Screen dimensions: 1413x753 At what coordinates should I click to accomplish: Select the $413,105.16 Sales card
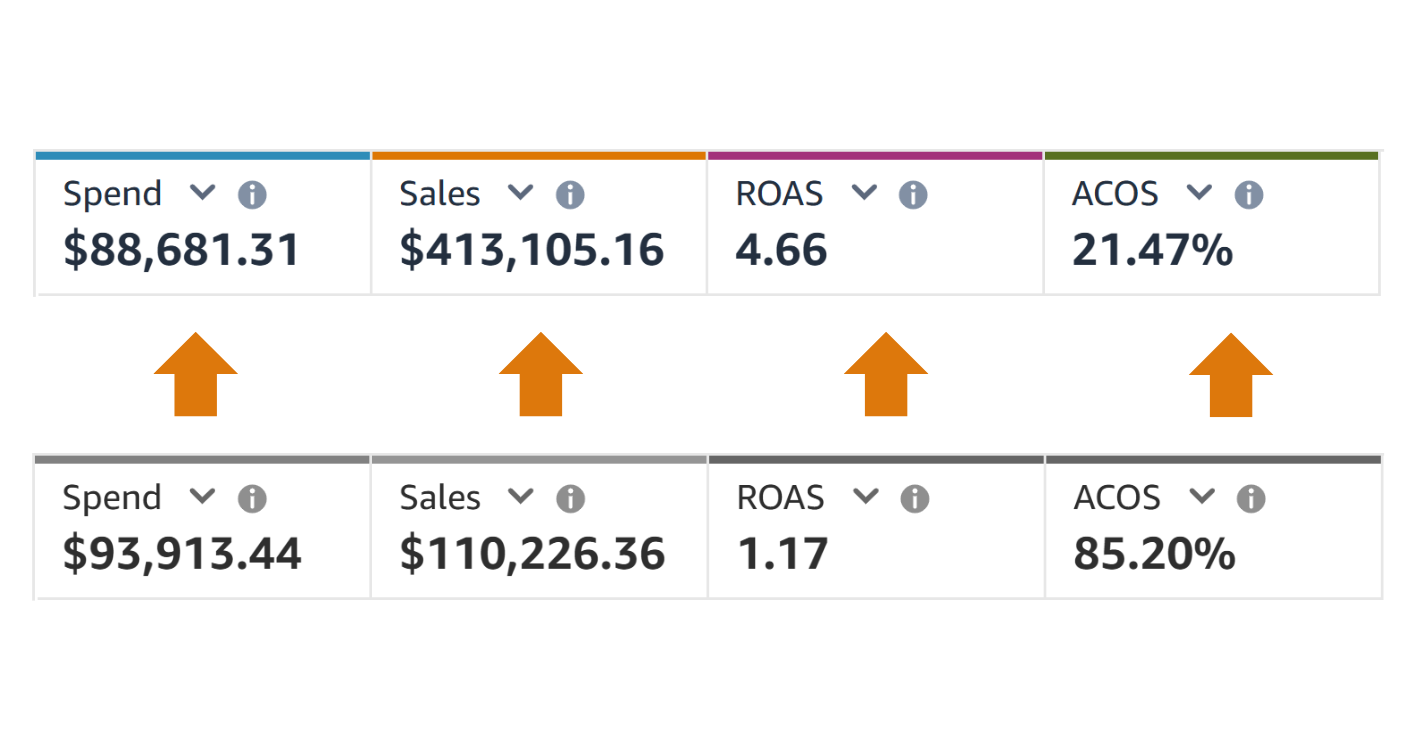click(532, 249)
